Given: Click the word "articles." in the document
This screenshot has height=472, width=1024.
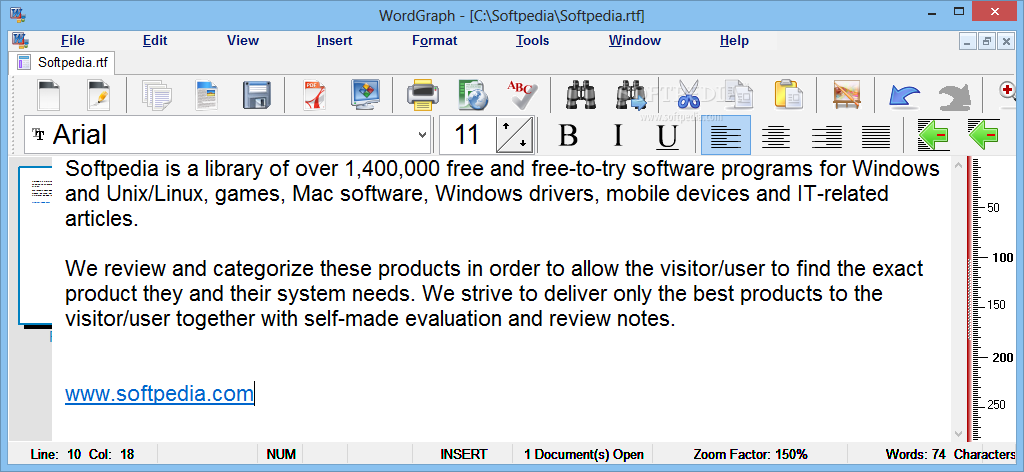Looking at the screenshot, I should coord(101,219).
